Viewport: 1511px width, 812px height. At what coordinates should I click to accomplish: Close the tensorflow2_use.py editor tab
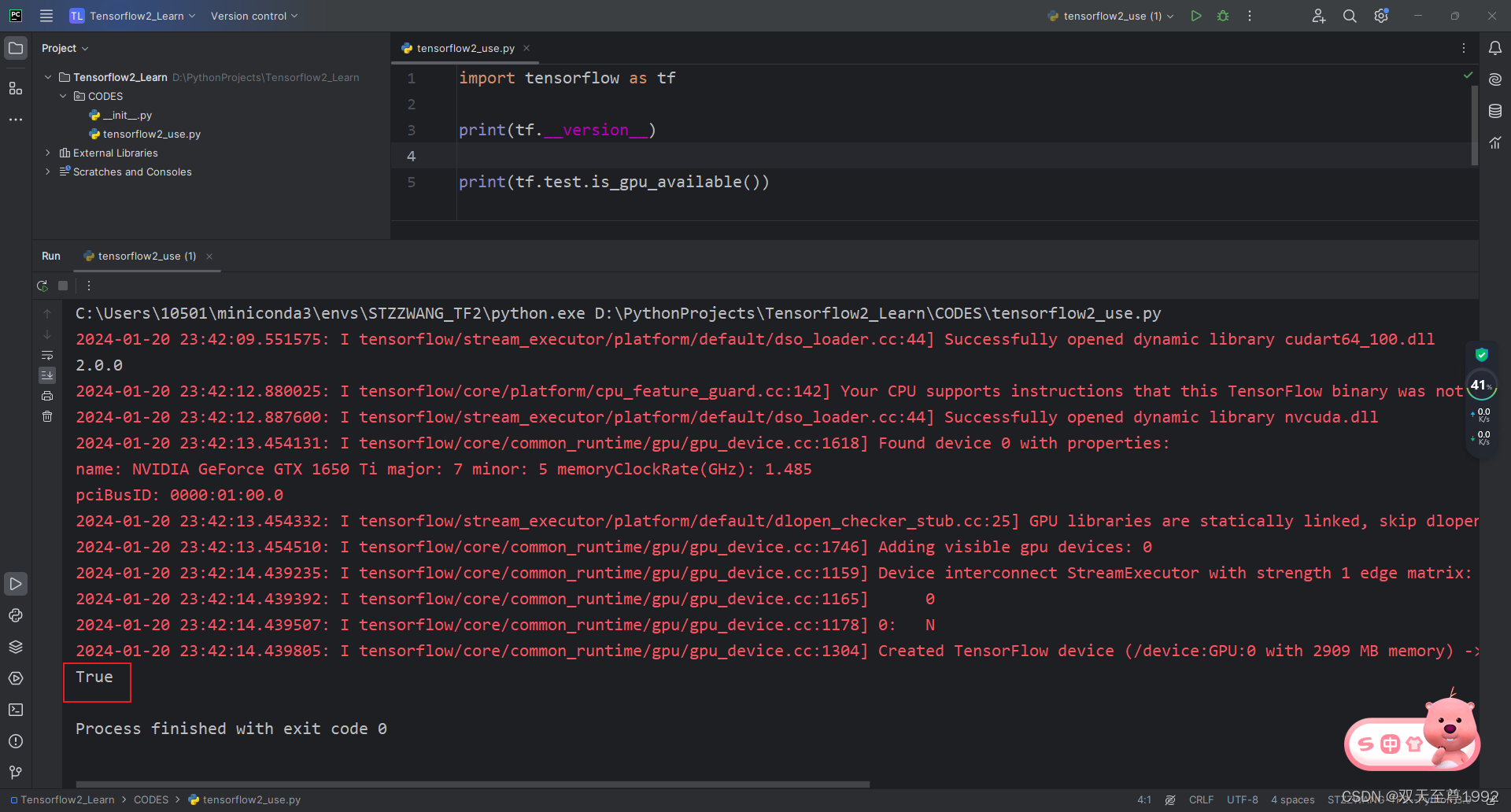(x=526, y=48)
